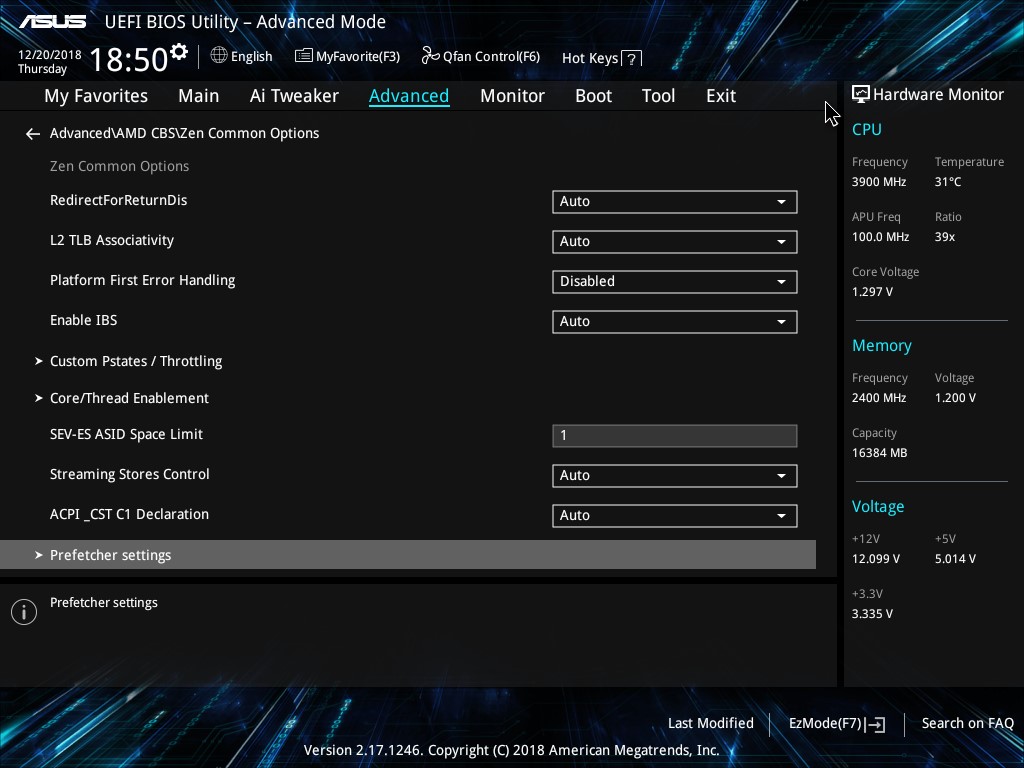Expand Custom Pstates / Throttling submenu
Screen dimensions: 1024x768
click(x=136, y=361)
